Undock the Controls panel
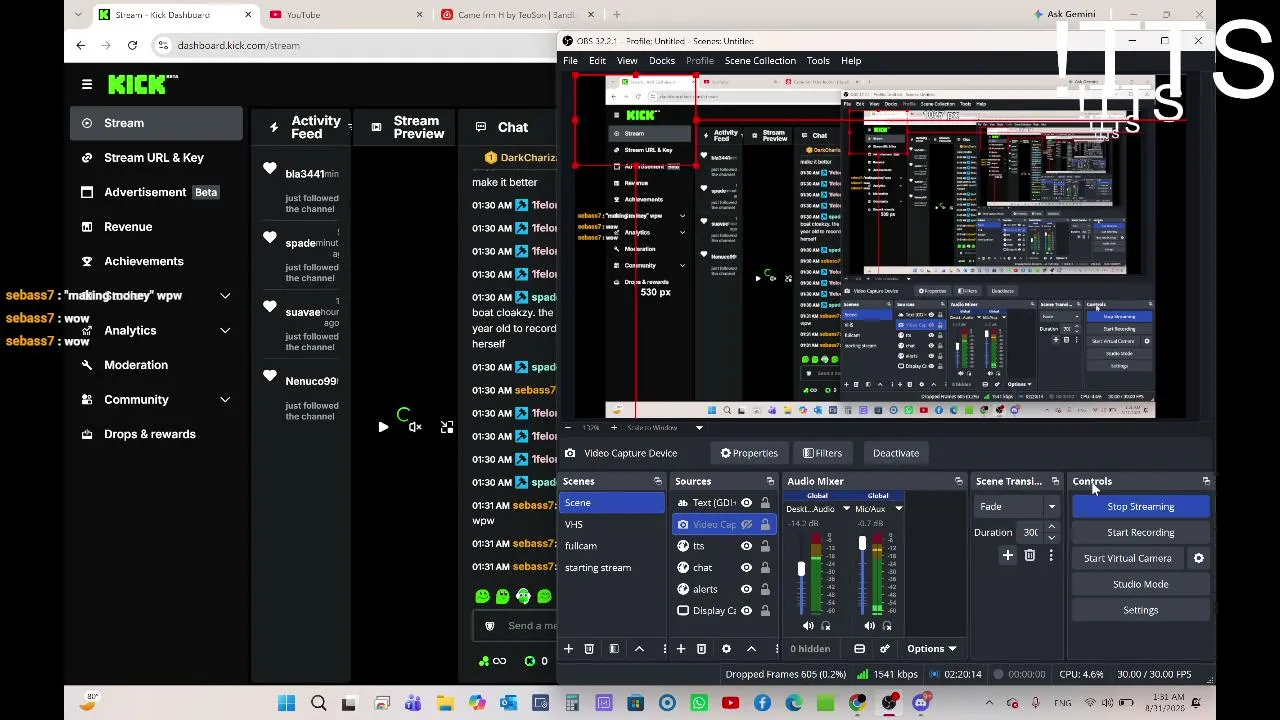 (1206, 482)
